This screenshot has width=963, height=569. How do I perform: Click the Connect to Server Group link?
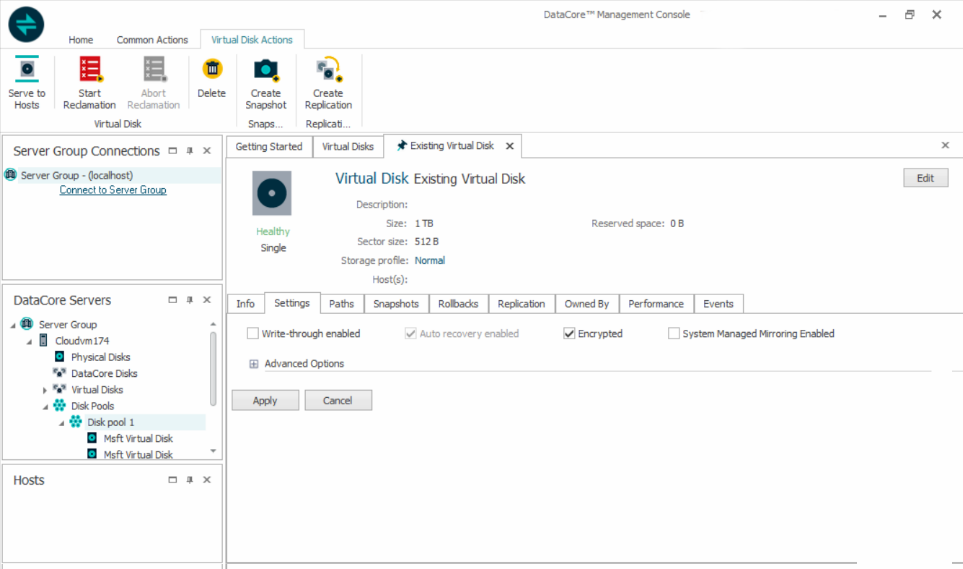[113, 190]
